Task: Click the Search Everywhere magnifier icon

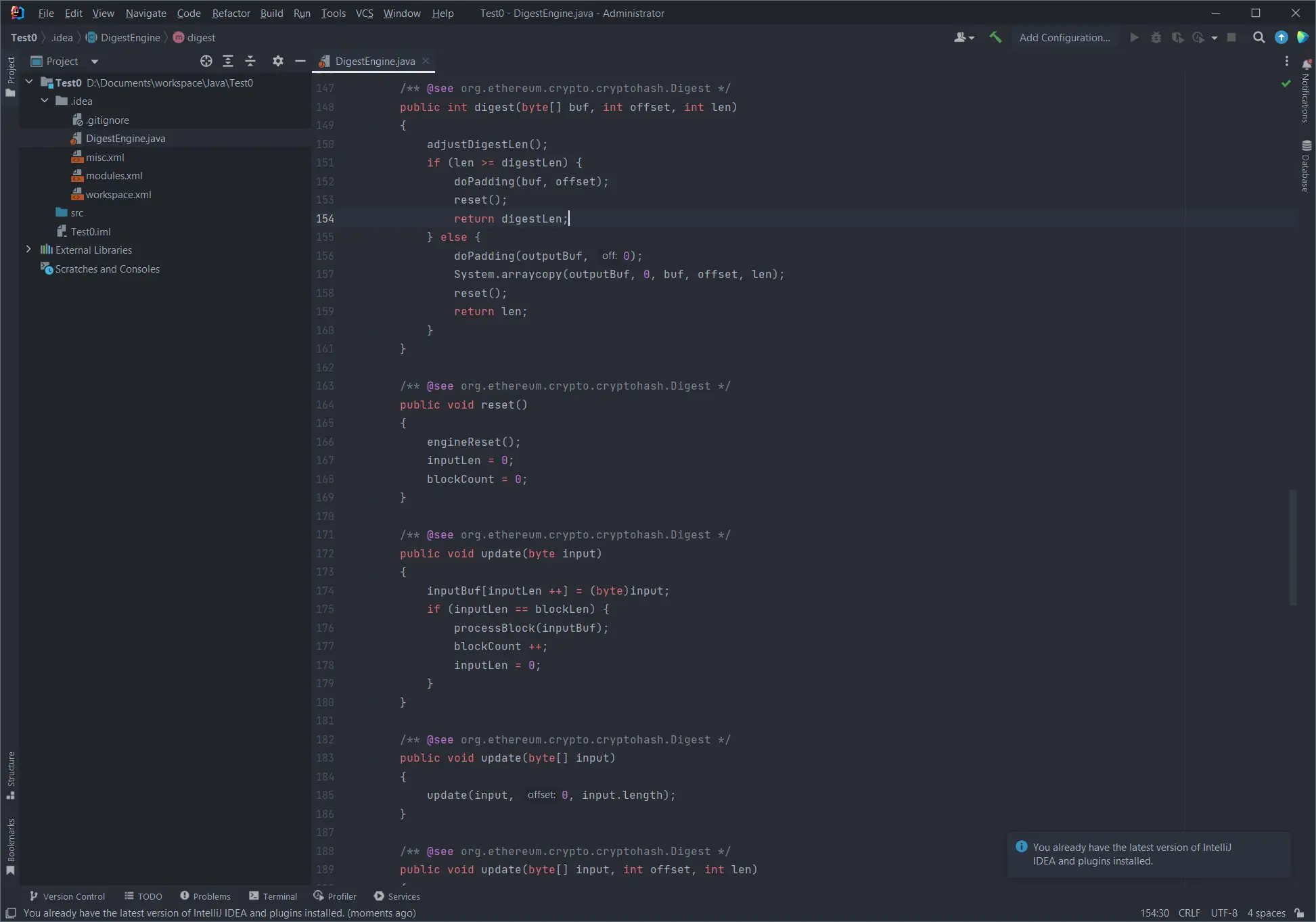Action: point(1258,37)
